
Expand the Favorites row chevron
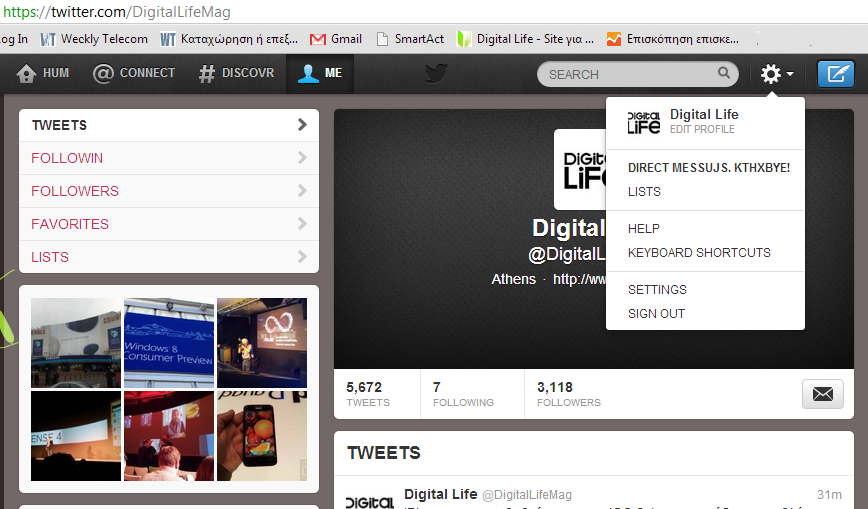pos(302,224)
